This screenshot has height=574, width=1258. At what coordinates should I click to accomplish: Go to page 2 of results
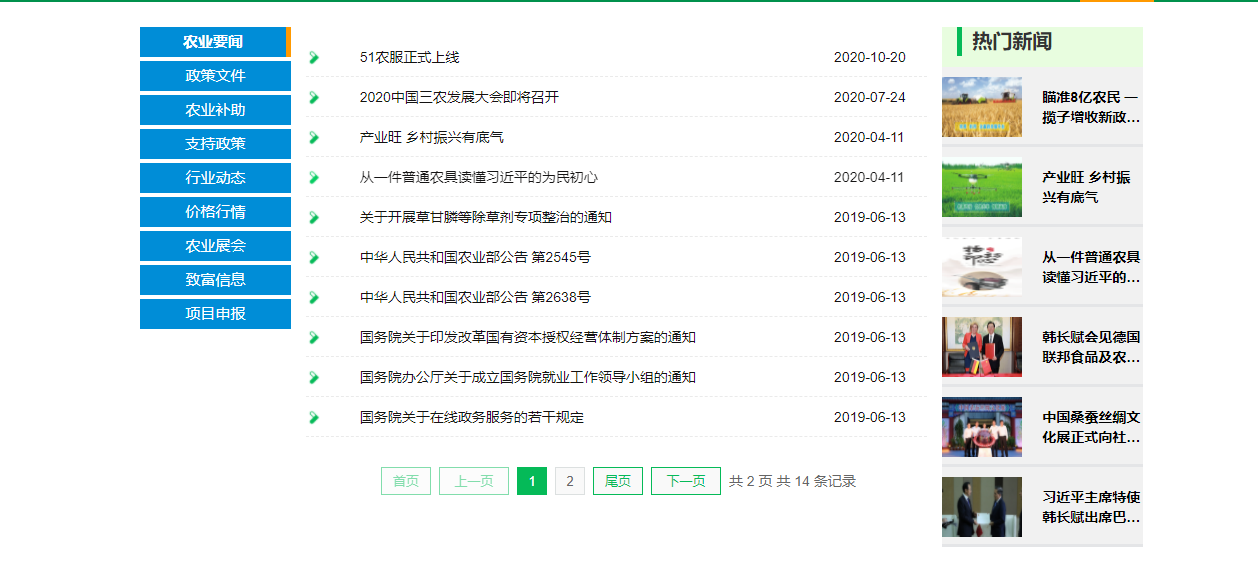pos(570,481)
